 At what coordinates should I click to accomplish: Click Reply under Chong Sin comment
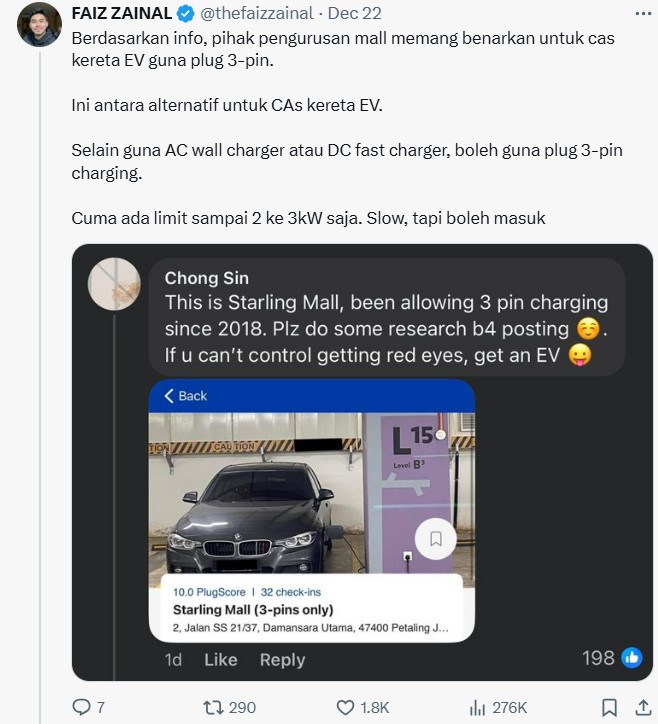pyautogui.click(x=282, y=659)
